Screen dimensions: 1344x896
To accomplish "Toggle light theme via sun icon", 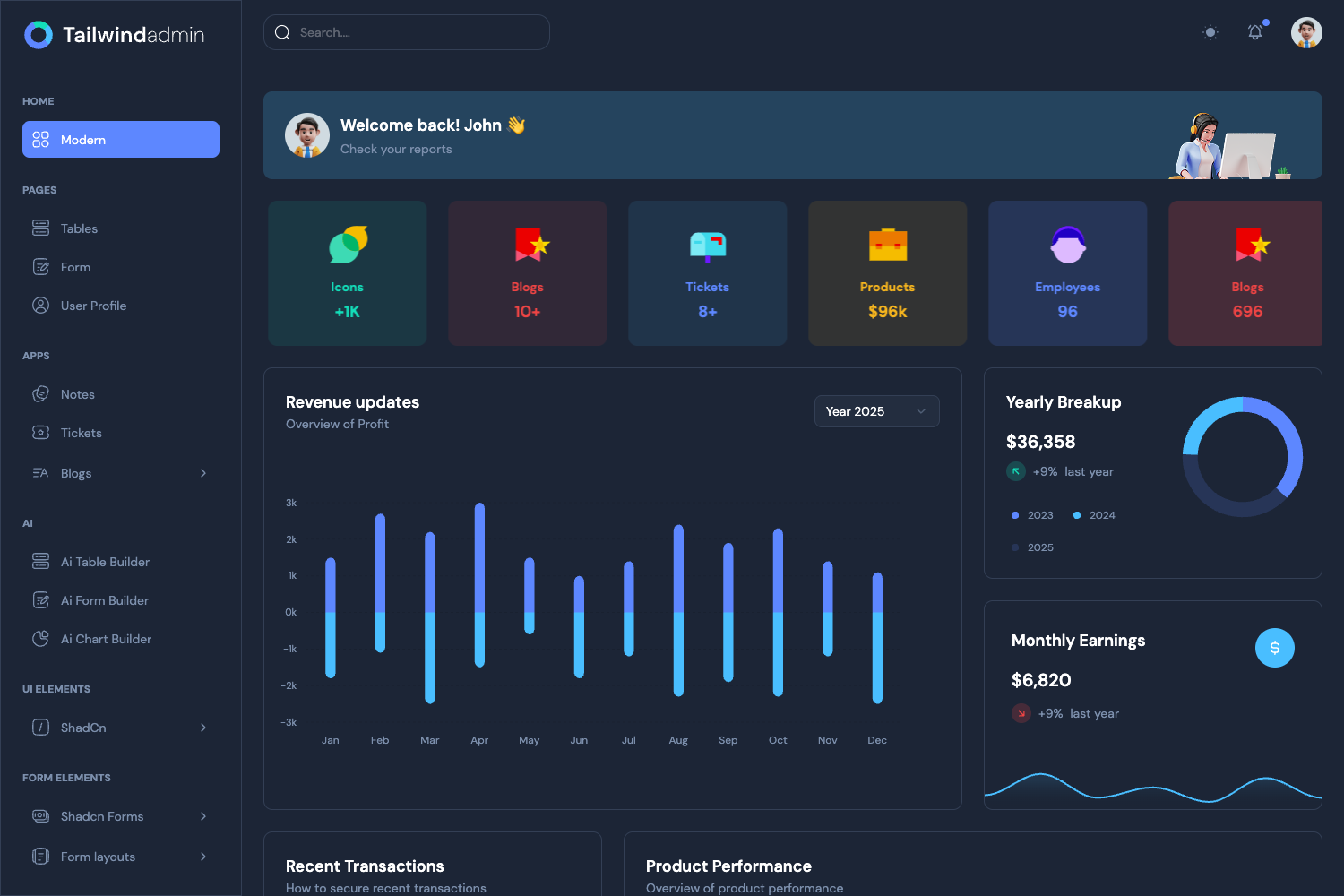I will (1210, 32).
